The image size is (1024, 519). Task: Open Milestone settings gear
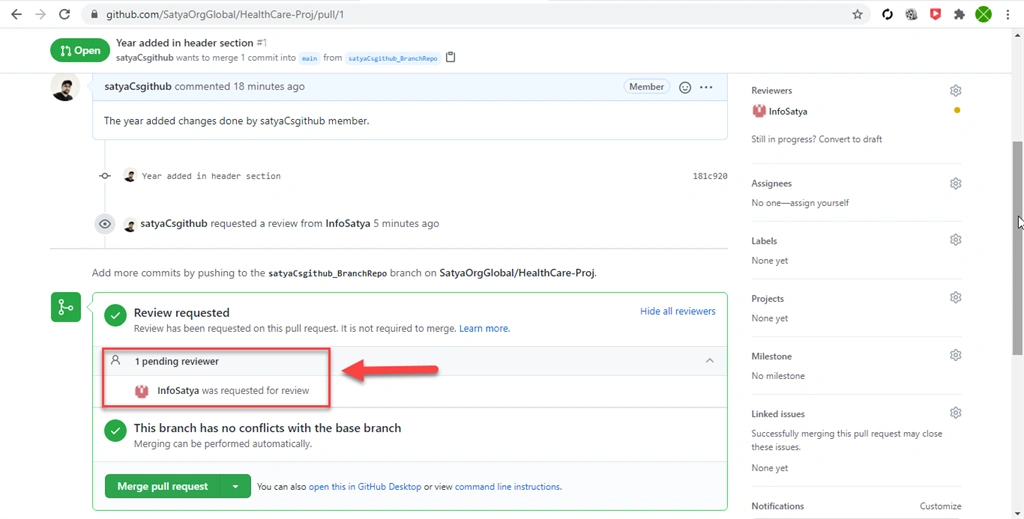955,355
